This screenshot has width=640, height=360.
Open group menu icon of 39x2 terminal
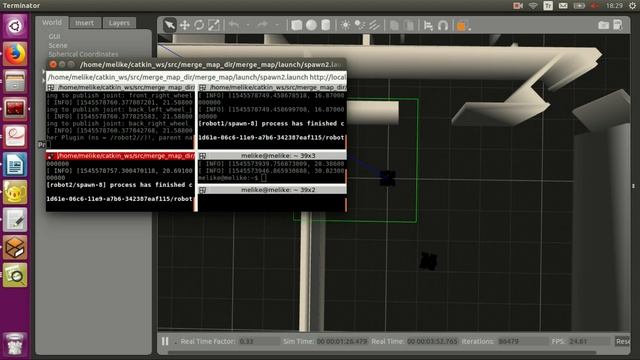point(202,190)
